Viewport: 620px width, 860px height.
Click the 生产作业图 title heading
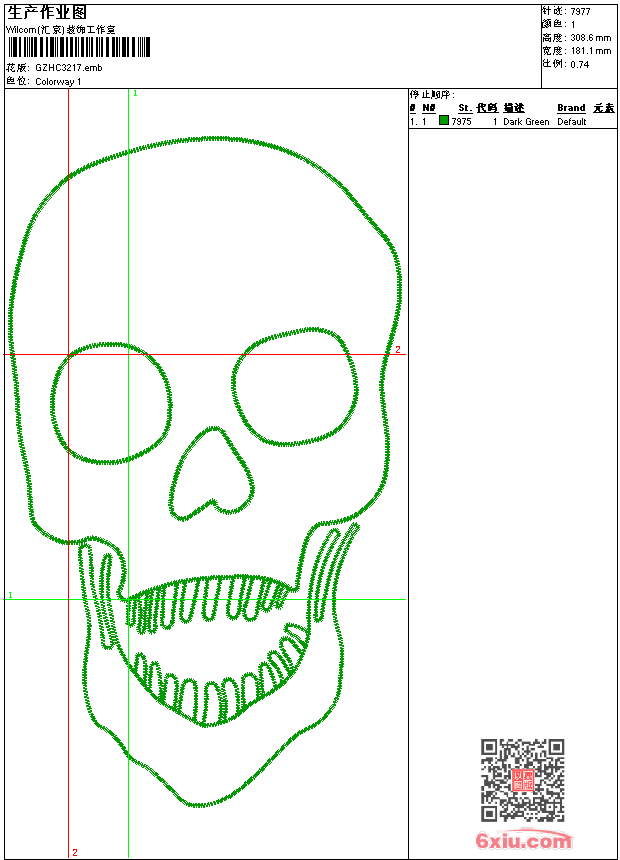coord(47,12)
